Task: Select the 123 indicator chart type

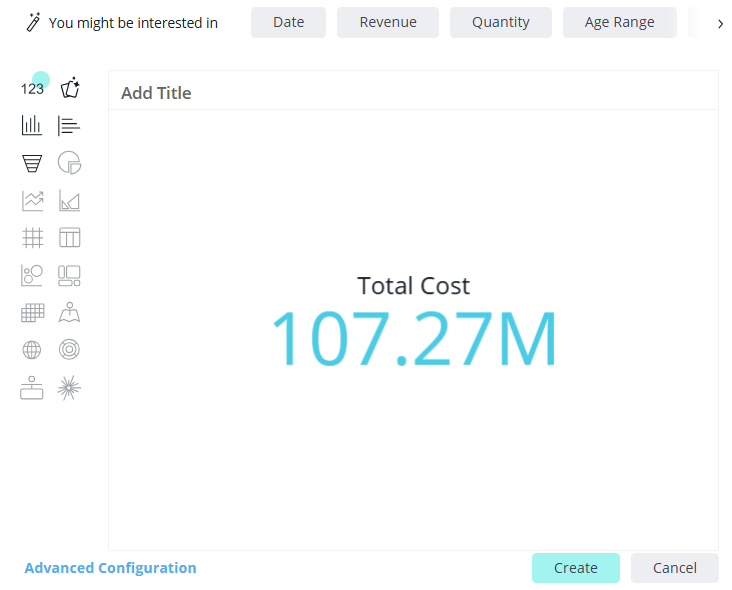Action: [x=32, y=89]
